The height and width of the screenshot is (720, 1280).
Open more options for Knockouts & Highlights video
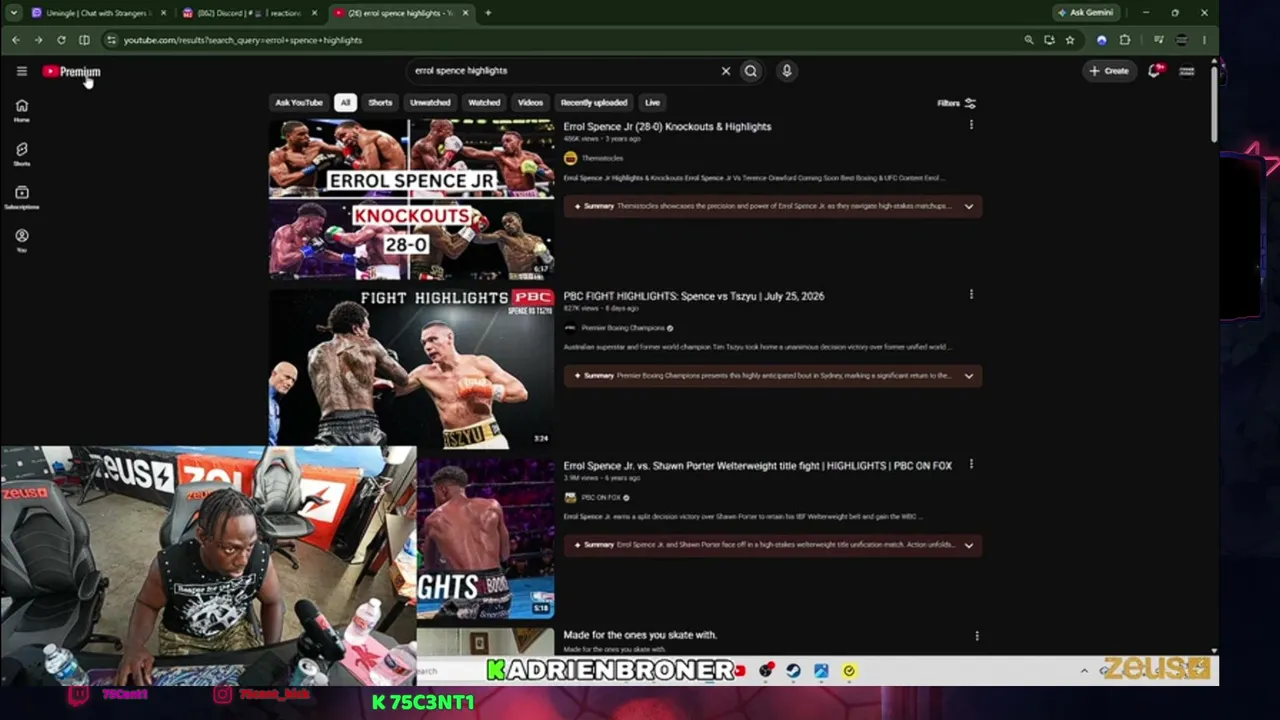(x=971, y=125)
